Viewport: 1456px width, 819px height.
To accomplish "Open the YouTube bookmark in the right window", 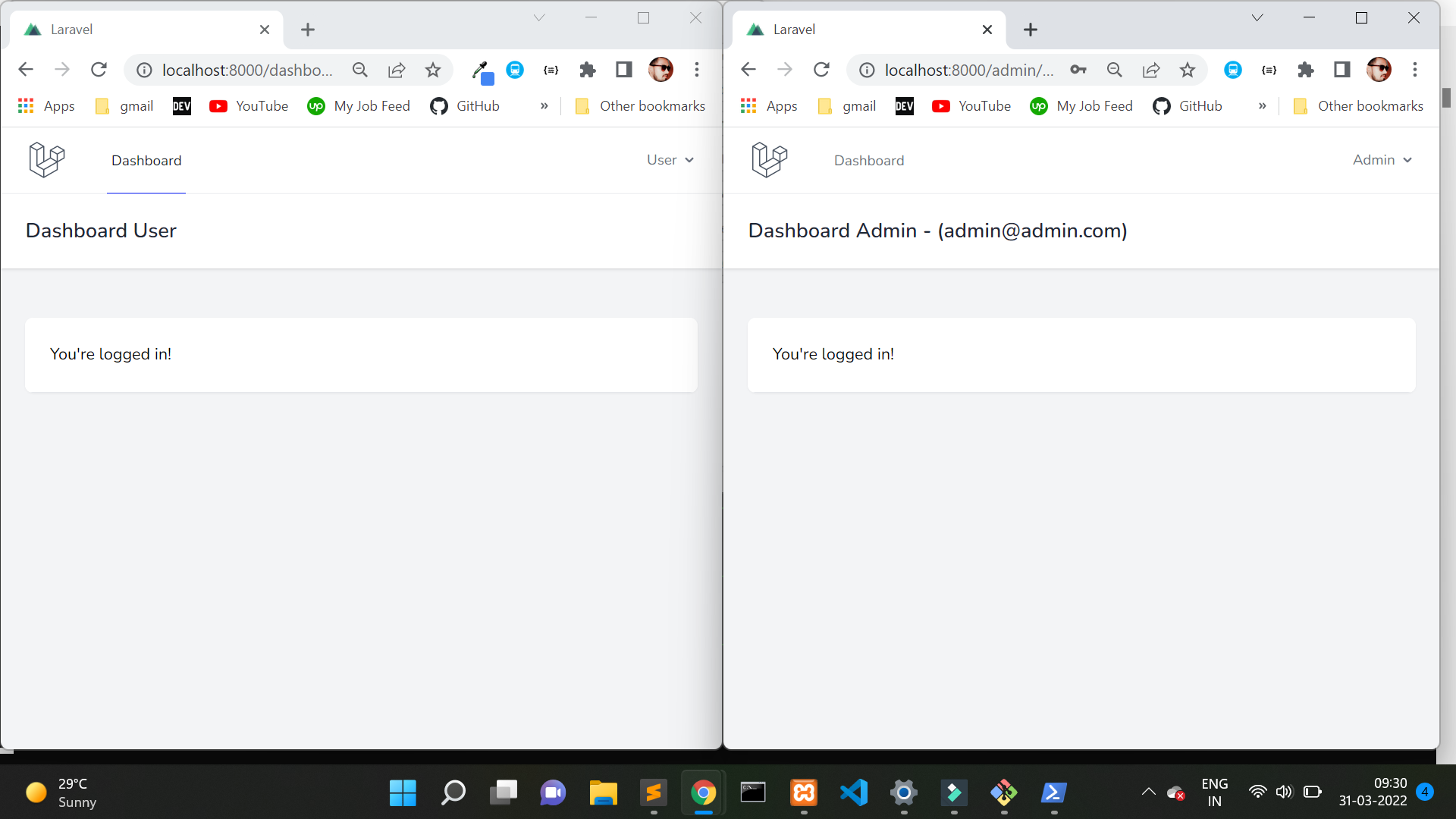I will pos(971,106).
